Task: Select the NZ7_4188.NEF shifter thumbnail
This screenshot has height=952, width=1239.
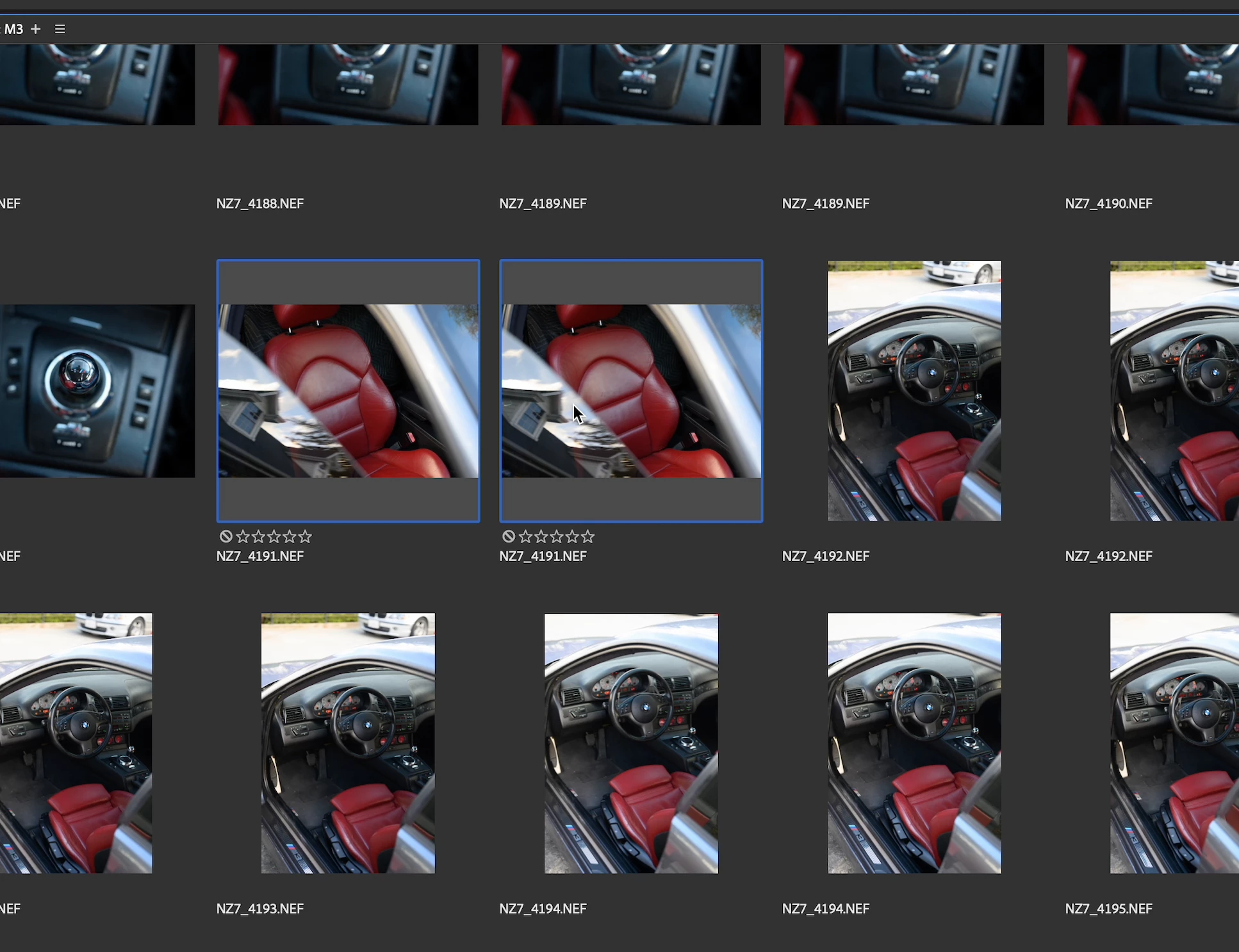Action: [348, 84]
